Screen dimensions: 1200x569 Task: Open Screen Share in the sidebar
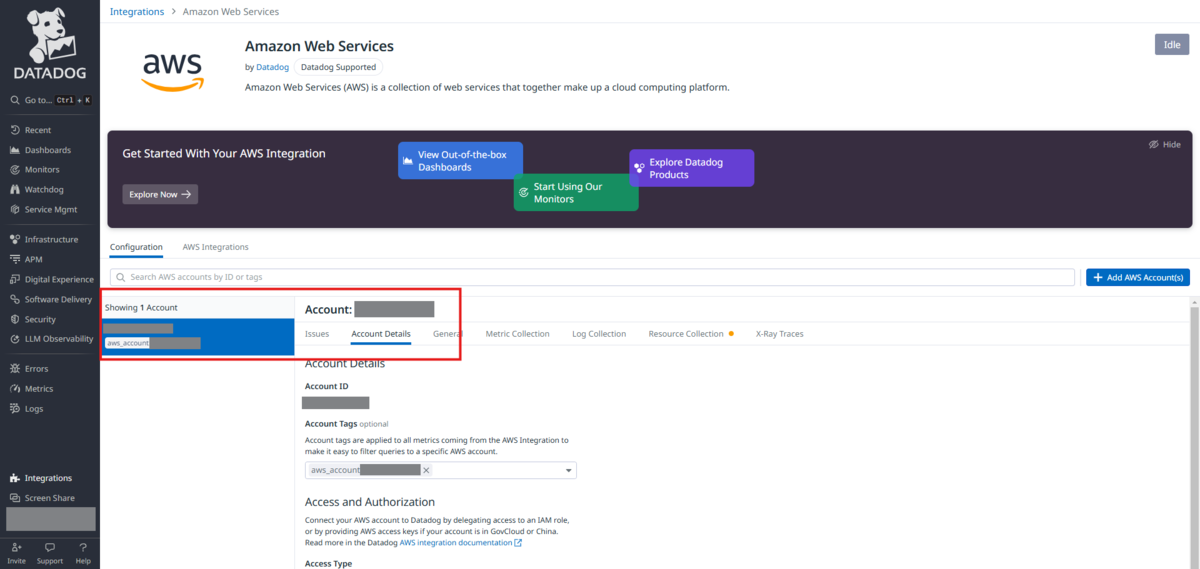(42, 498)
